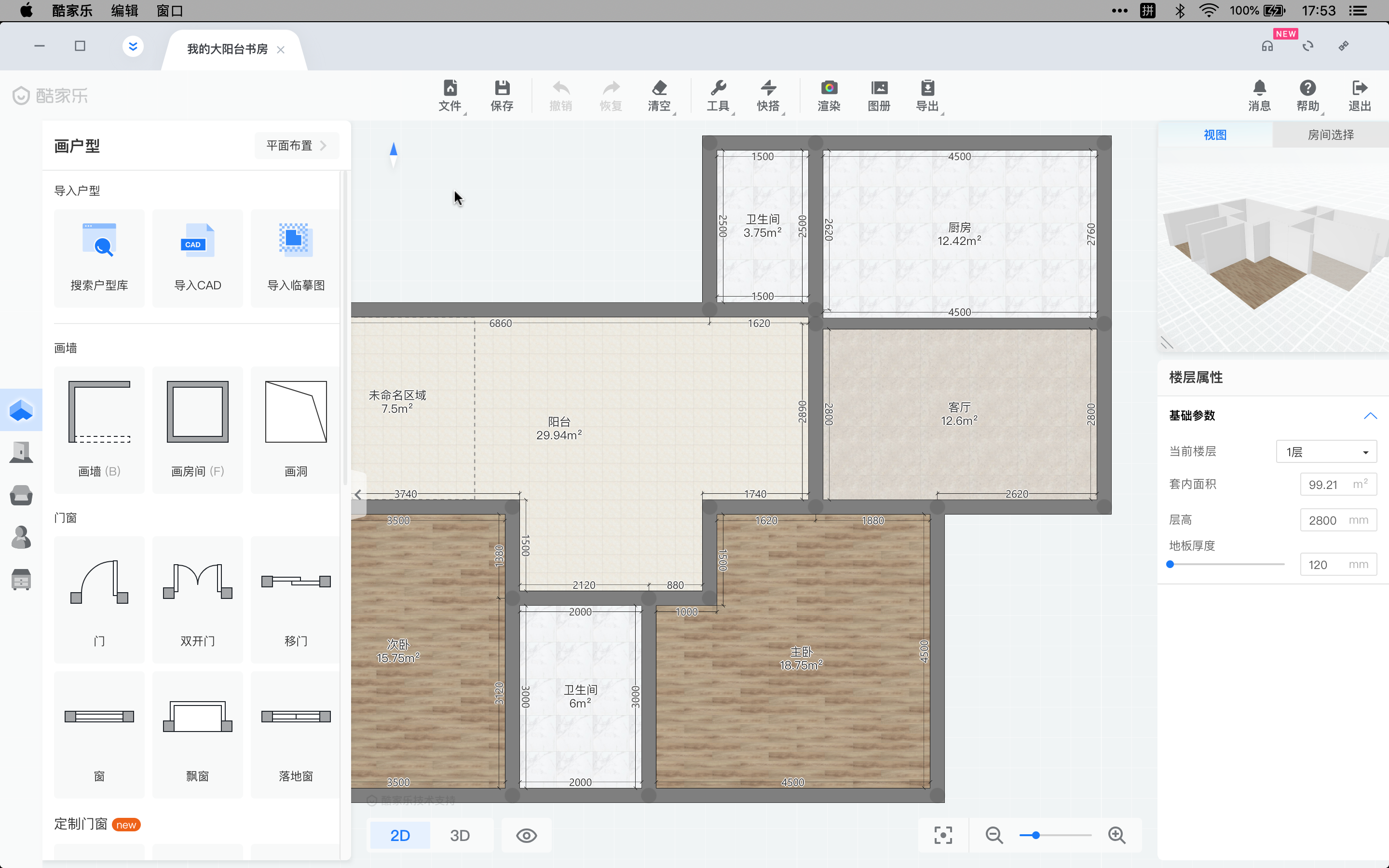Adjust the 地板厚度 slider handle
The width and height of the screenshot is (1389, 868).
click(x=1171, y=564)
